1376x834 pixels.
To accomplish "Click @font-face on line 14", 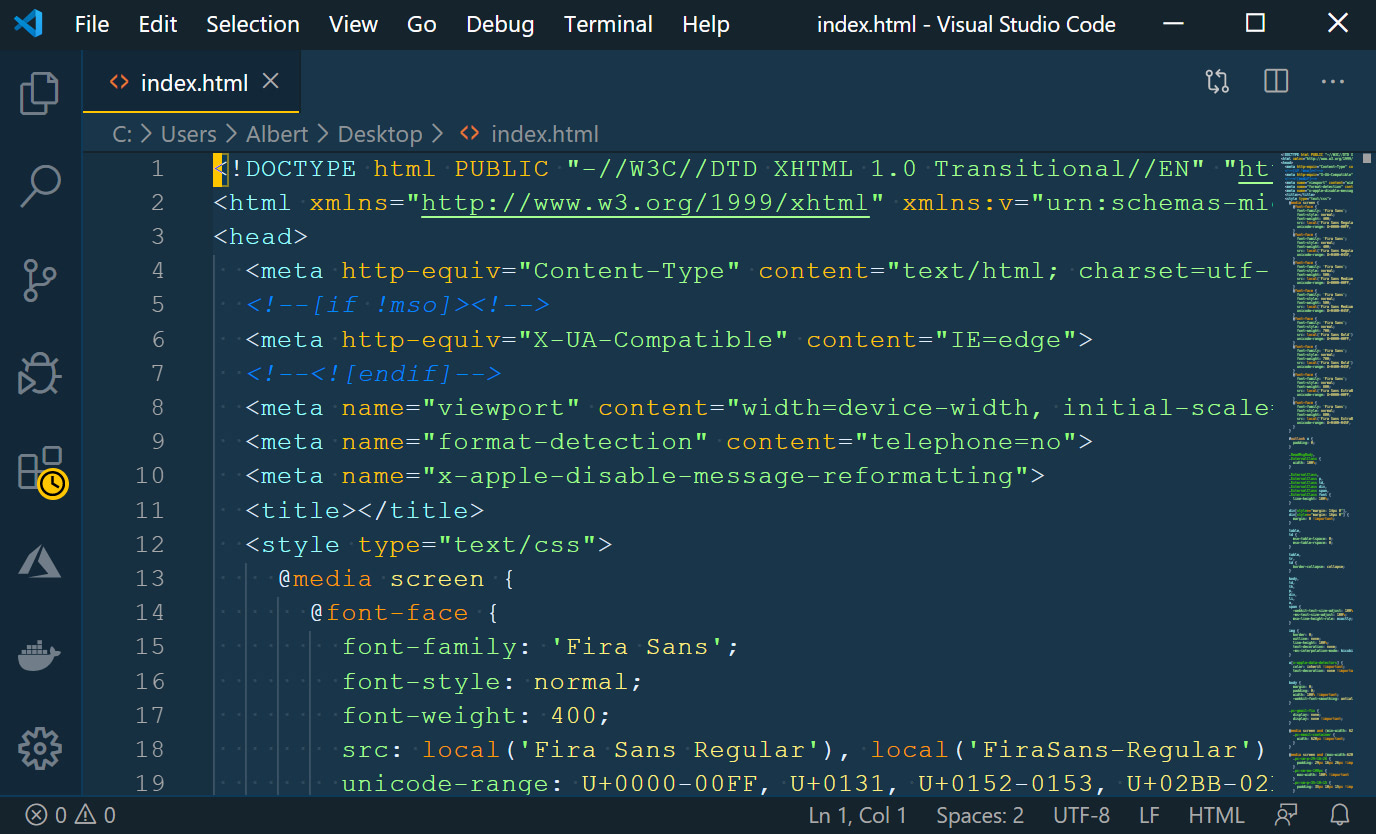I will (x=389, y=613).
